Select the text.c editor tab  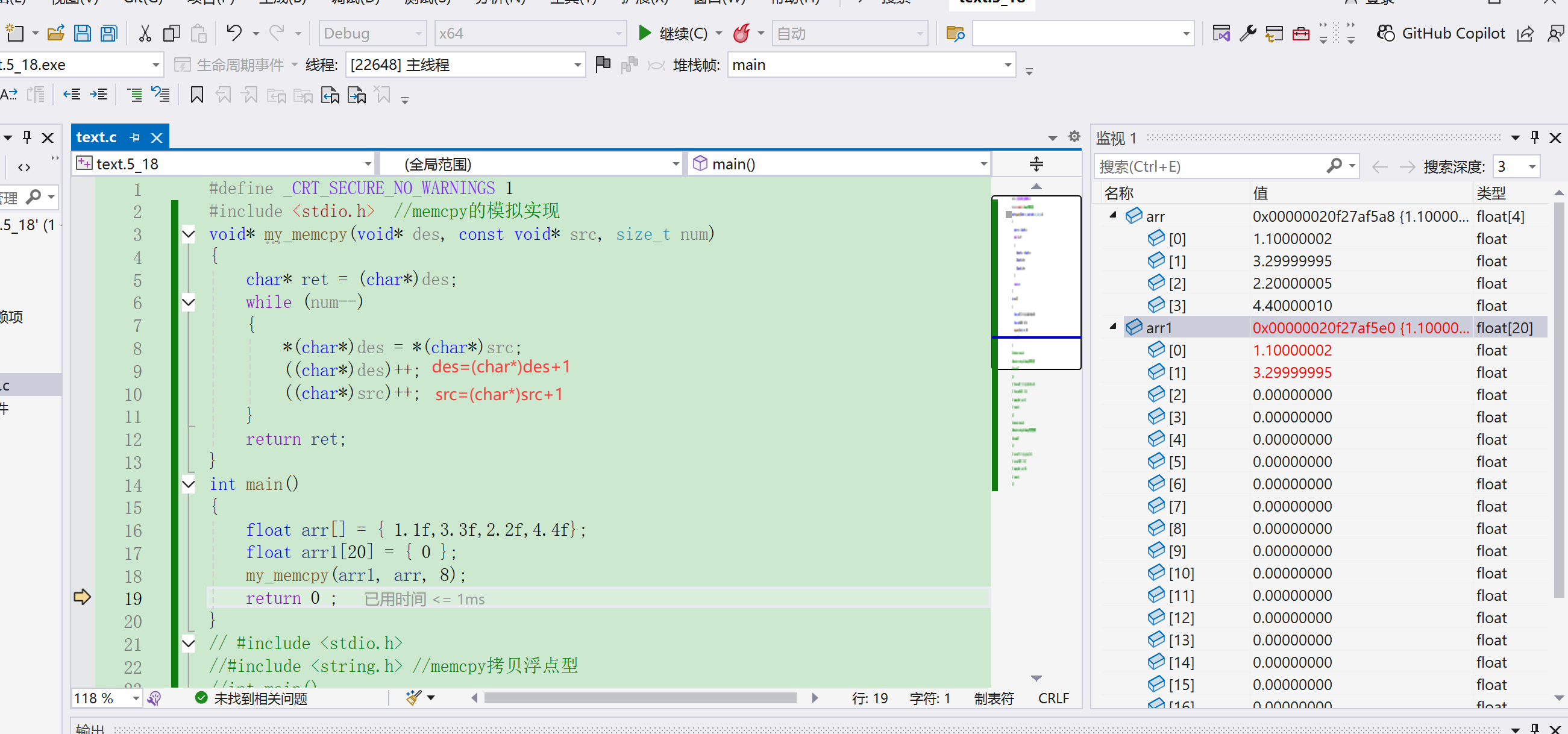96,137
